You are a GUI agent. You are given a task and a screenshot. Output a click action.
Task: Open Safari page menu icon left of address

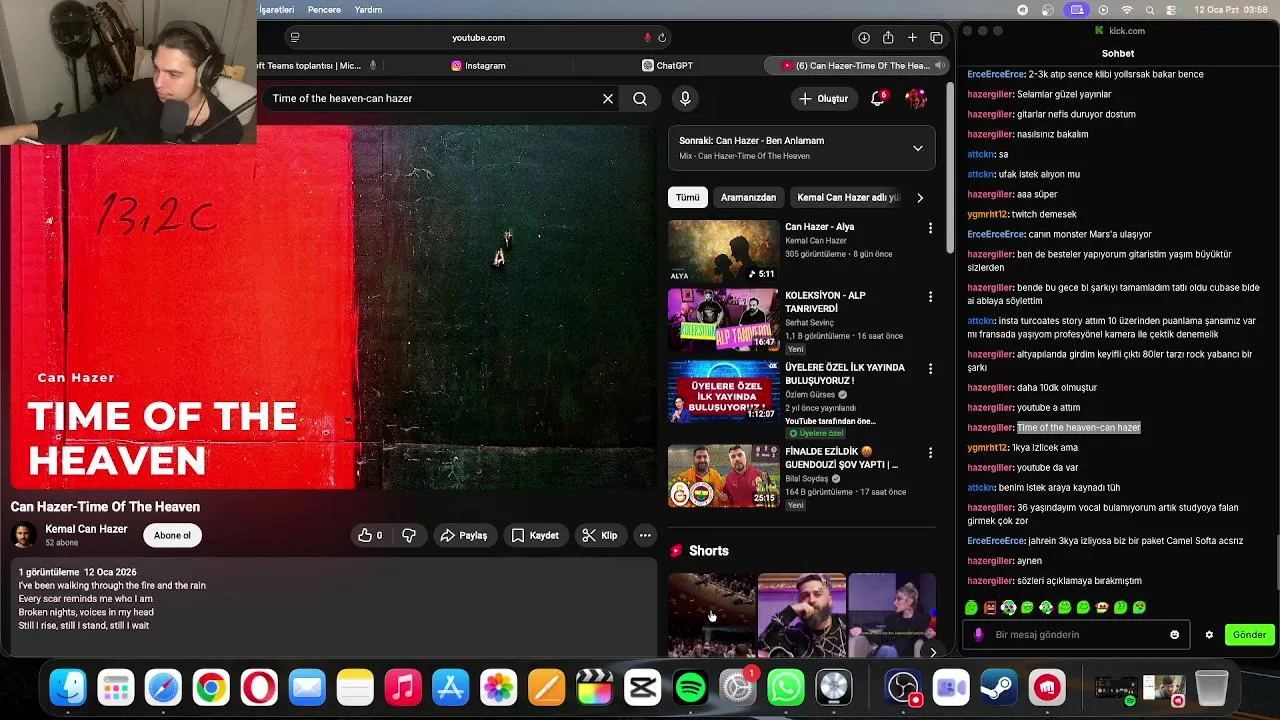click(294, 38)
